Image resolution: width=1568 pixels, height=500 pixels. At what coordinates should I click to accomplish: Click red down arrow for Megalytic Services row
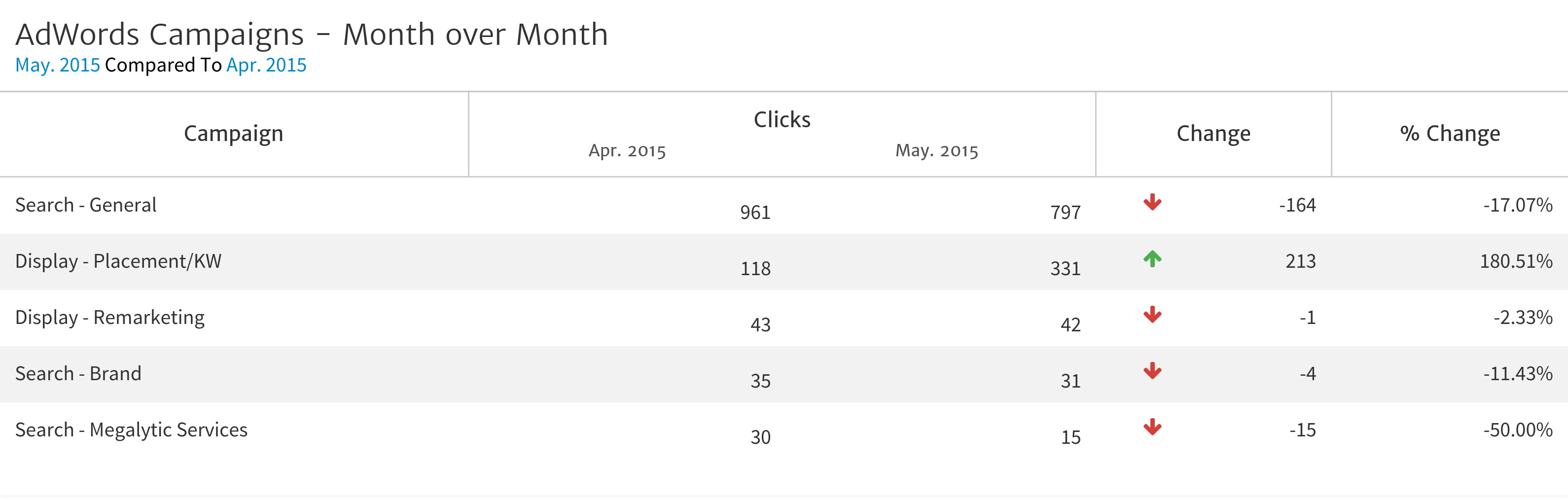[x=1152, y=427]
